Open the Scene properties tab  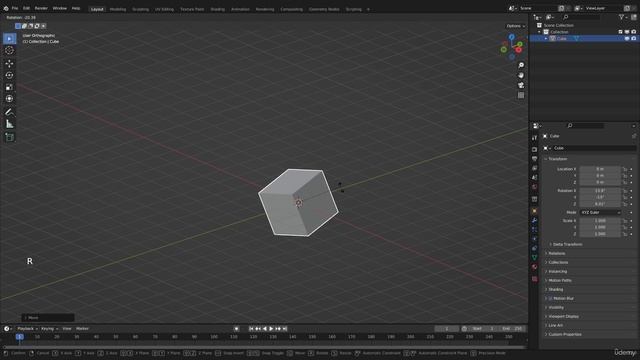tap(534, 178)
